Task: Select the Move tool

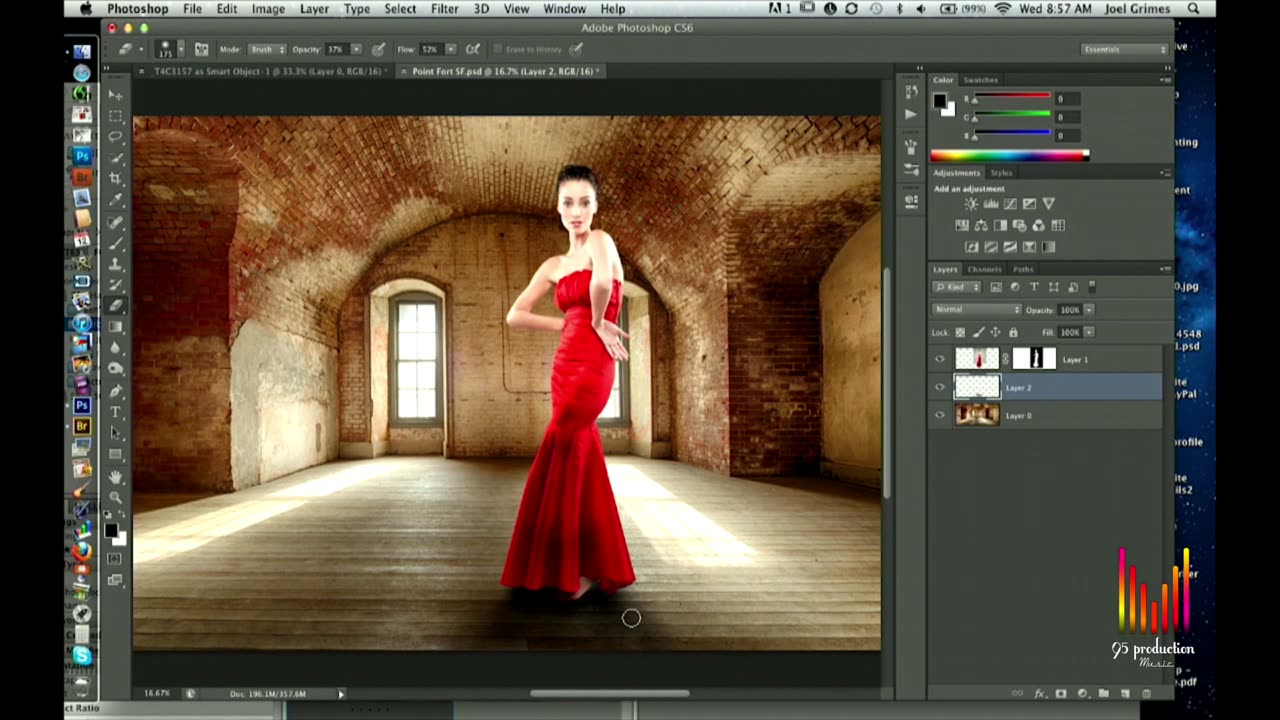Action: pos(116,94)
